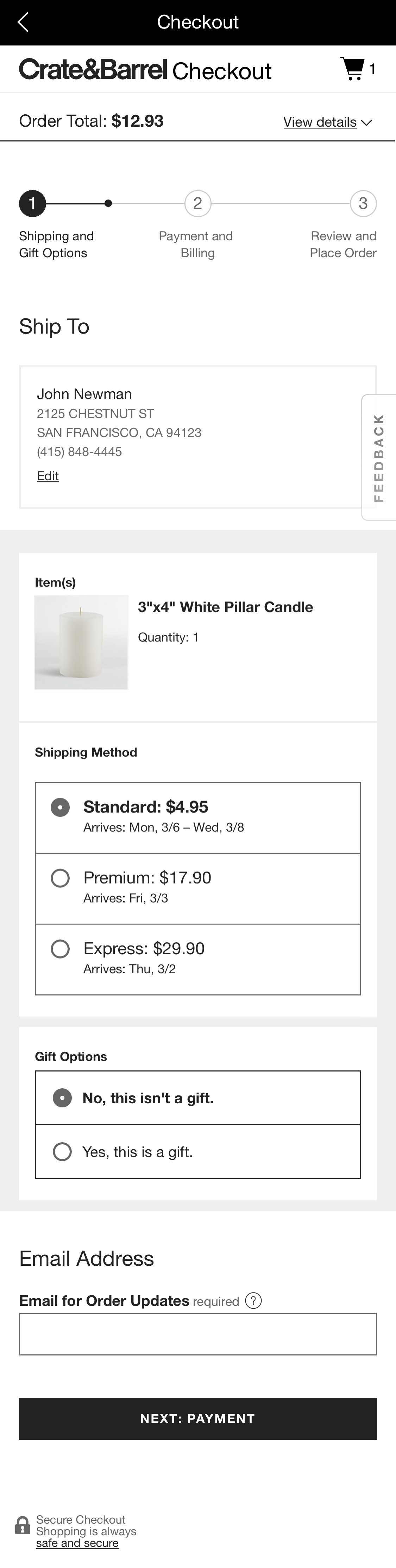Image resolution: width=396 pixels, height=1568 pixels.
Task: Click the back arrow in the Checkout header
Action: (22, 22)
